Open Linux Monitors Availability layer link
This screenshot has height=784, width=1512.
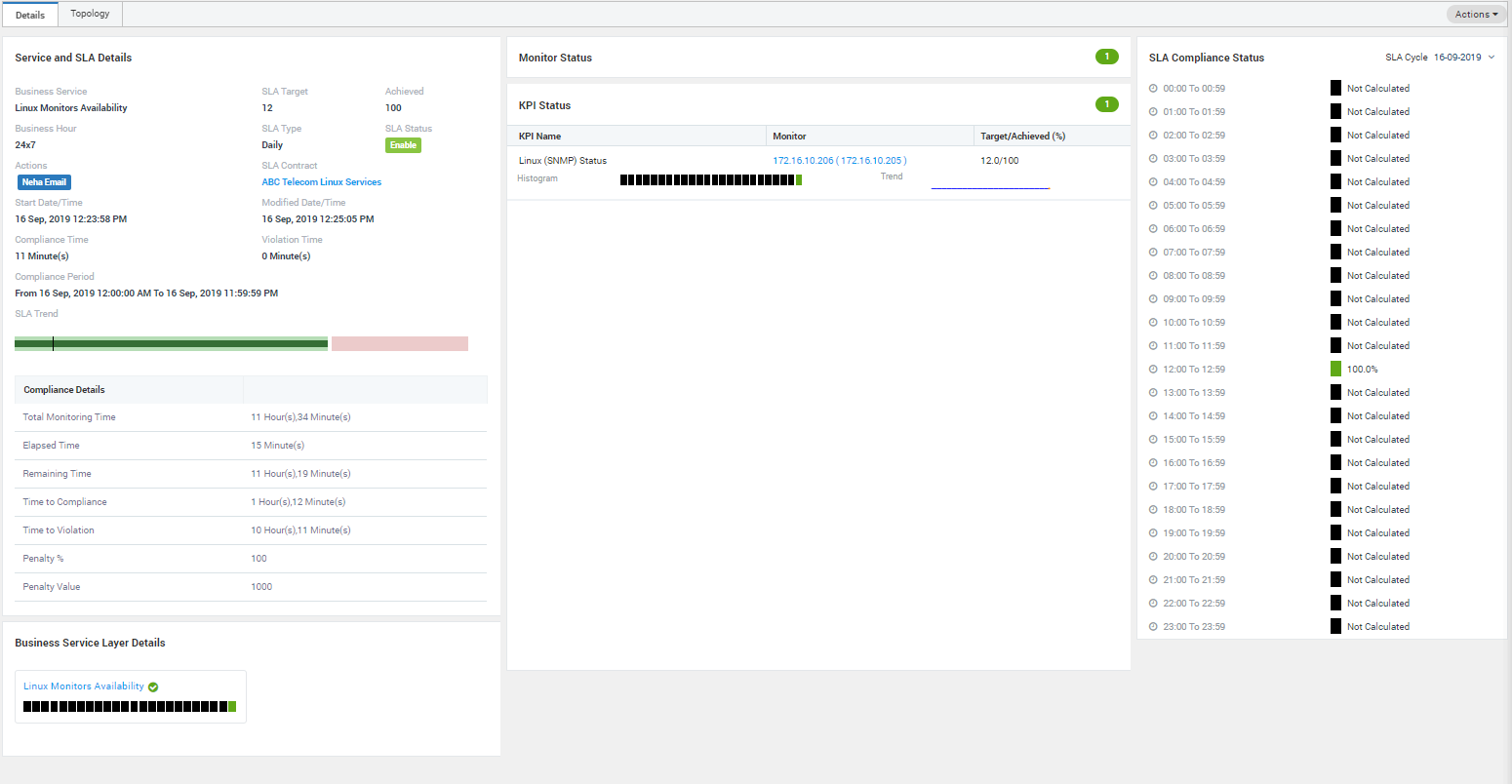click(84, 686)
